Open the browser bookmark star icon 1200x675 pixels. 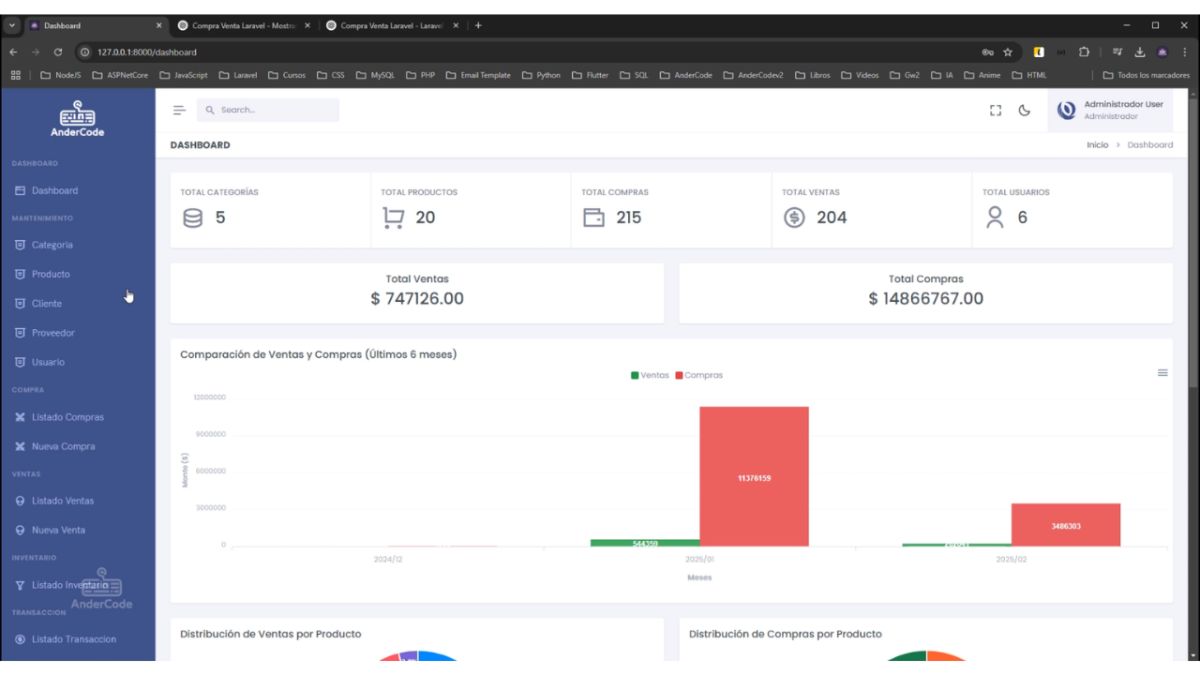(1008, 52)
